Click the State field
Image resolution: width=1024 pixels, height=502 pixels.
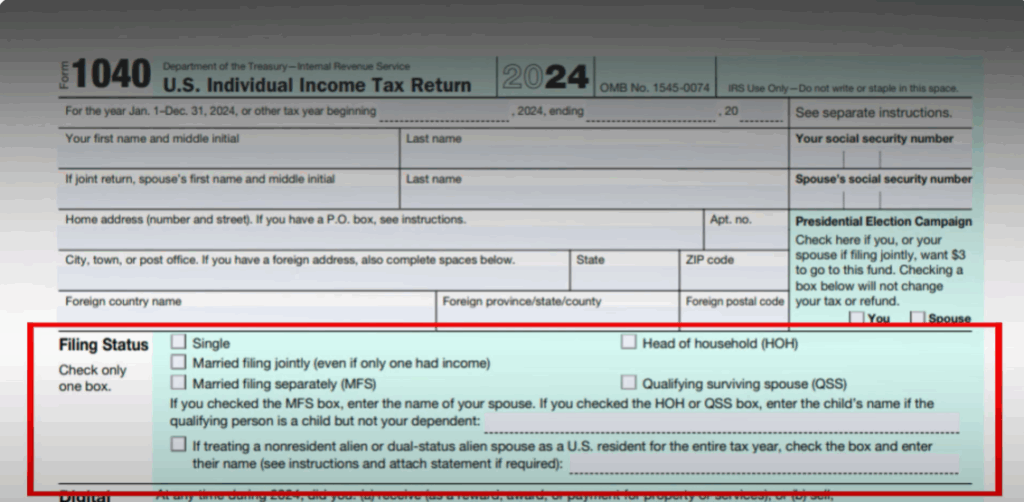[x=623, y=276]
